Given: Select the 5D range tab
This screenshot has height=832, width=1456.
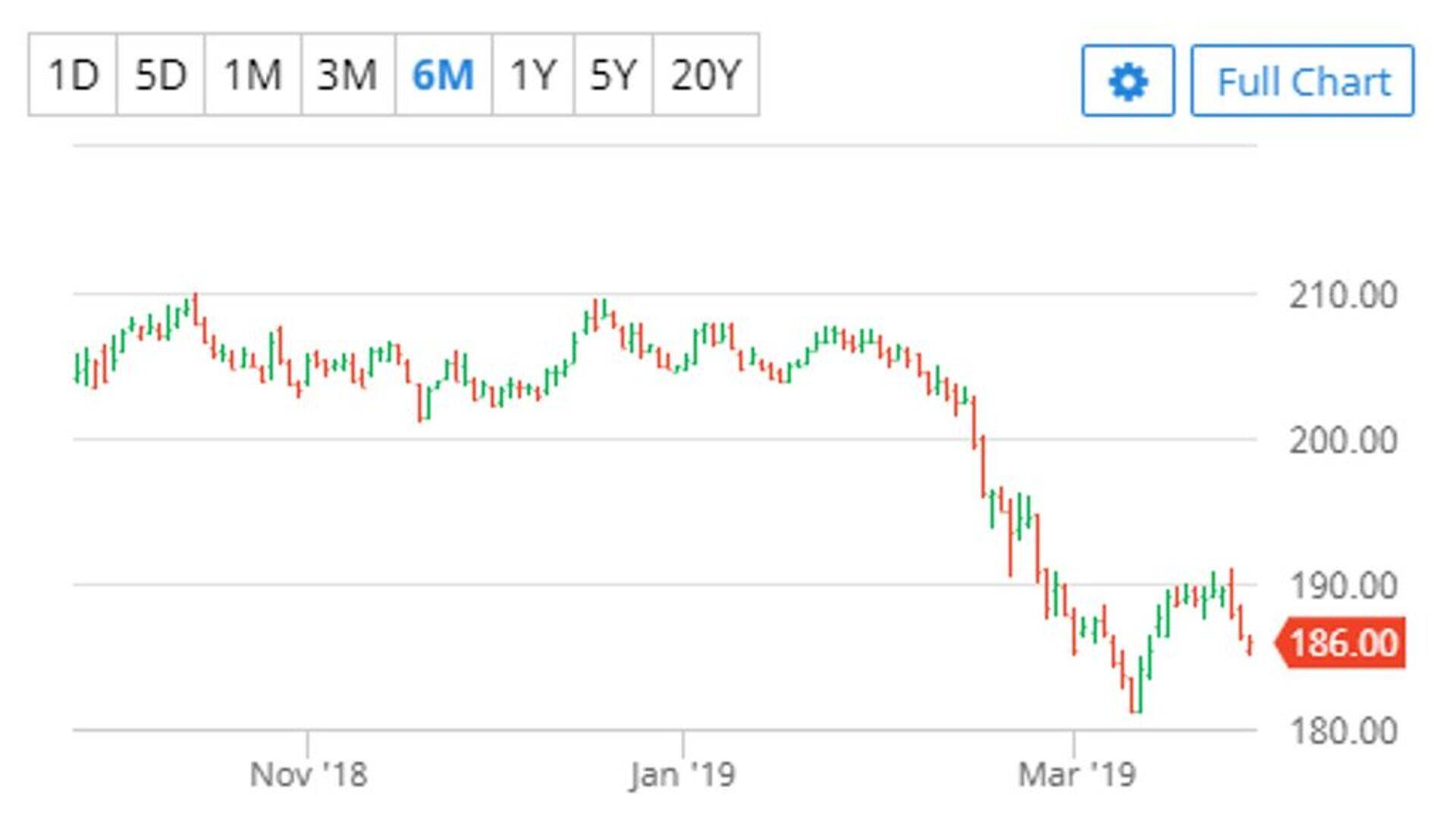Looking at the screenshot, I should tap(161, 75).
